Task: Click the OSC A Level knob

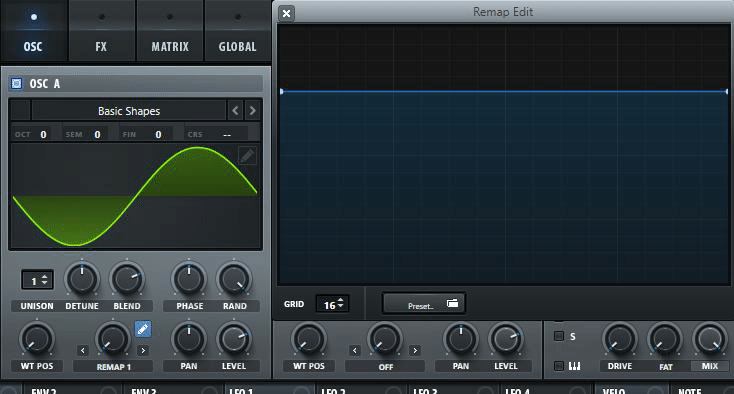Action: click(x=234, y=339)
